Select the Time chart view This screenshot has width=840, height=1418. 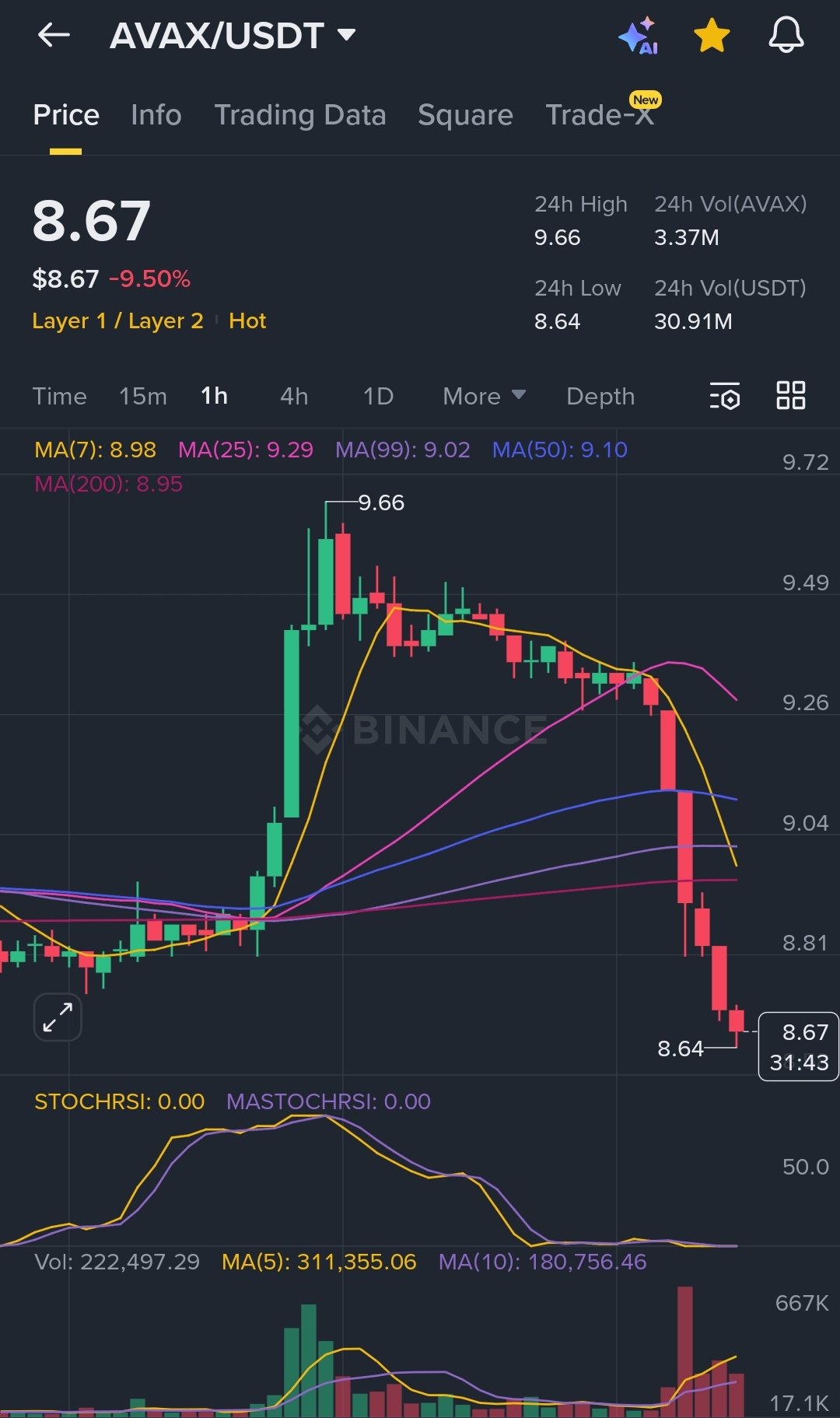(59, 396)
